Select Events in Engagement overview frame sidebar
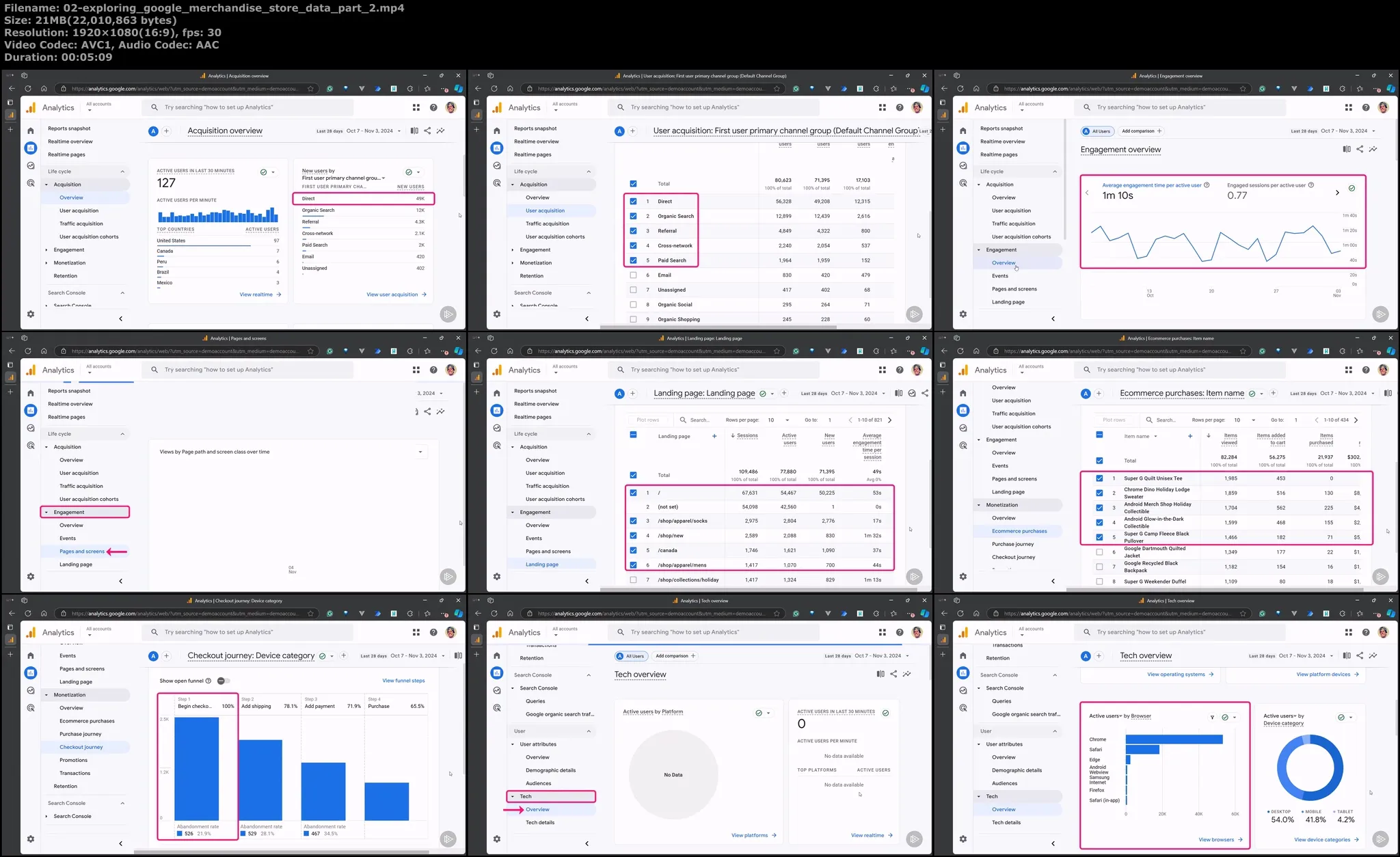The image size is (1400, 857). tap(999, 276)
